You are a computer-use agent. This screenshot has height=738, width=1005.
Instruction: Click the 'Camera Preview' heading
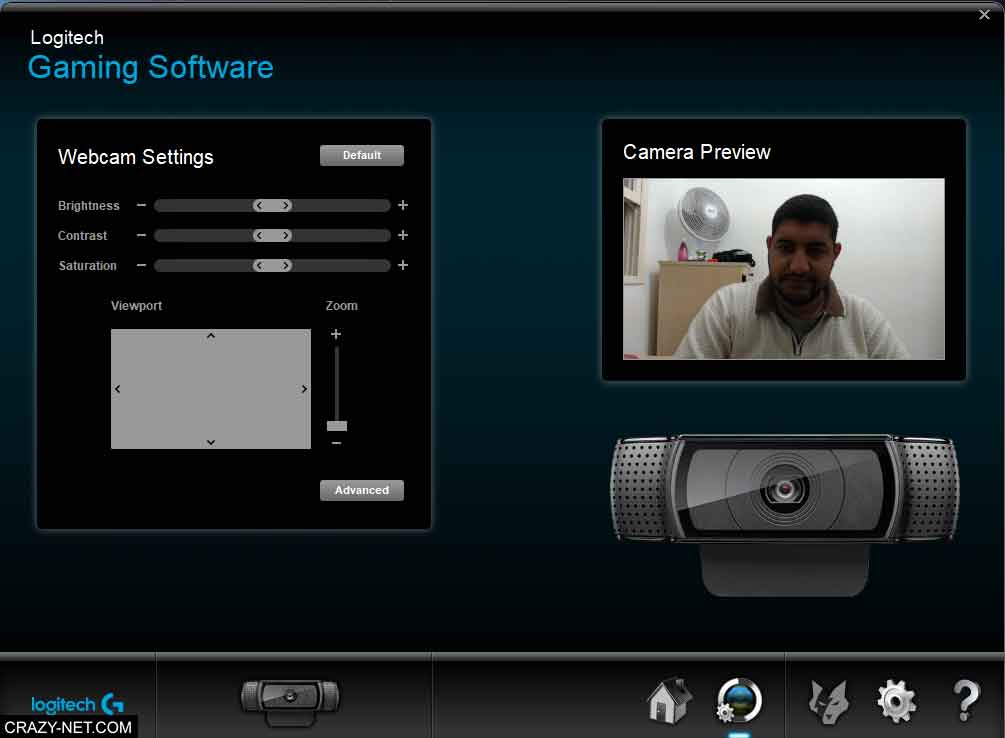pos(697,152)
